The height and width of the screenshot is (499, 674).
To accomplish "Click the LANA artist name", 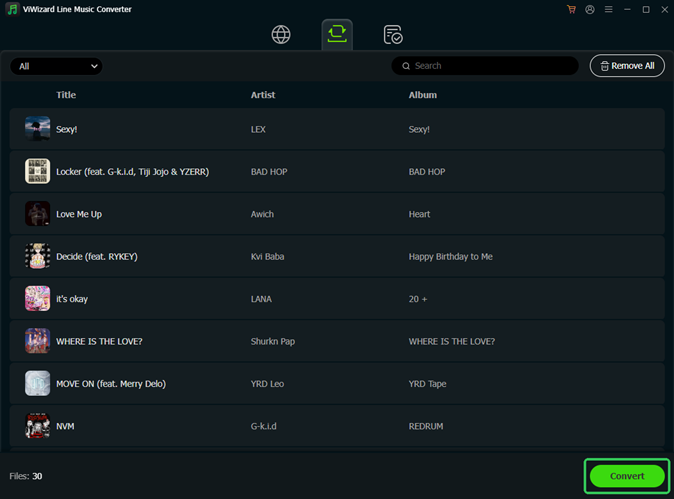I will coord(261,299).
